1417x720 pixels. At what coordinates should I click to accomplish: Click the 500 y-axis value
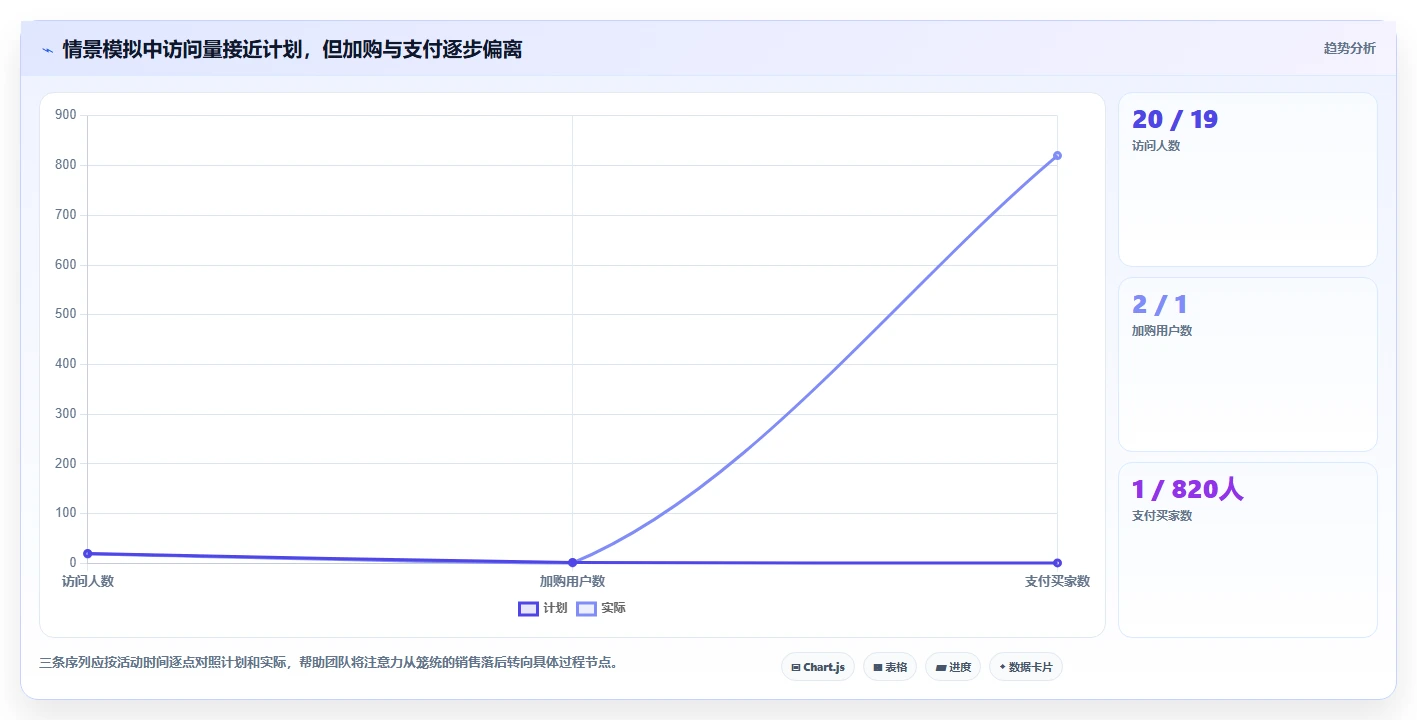(x=66, y=314)
